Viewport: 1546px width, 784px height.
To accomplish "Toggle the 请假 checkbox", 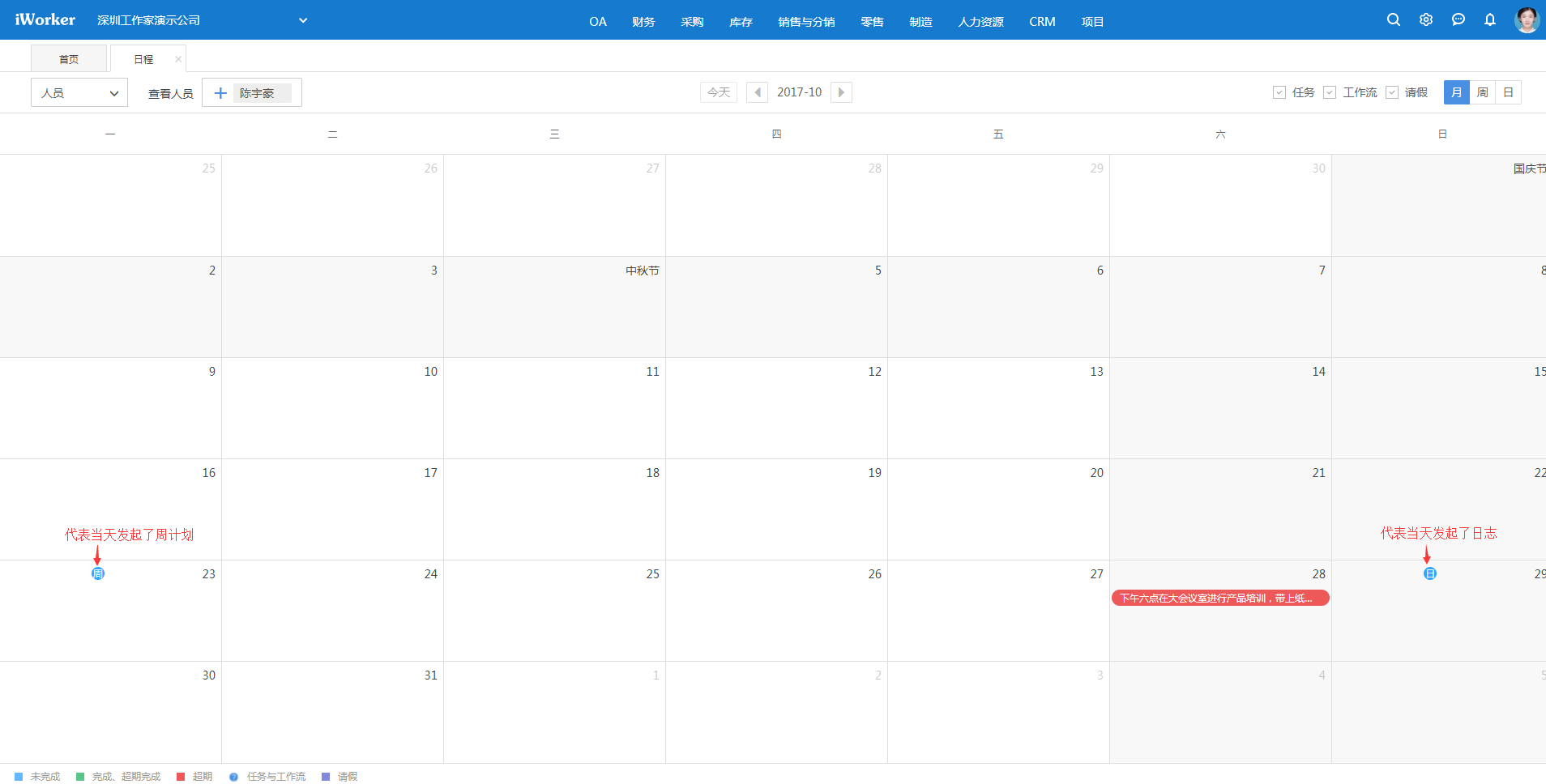I will pos(1392,92).
